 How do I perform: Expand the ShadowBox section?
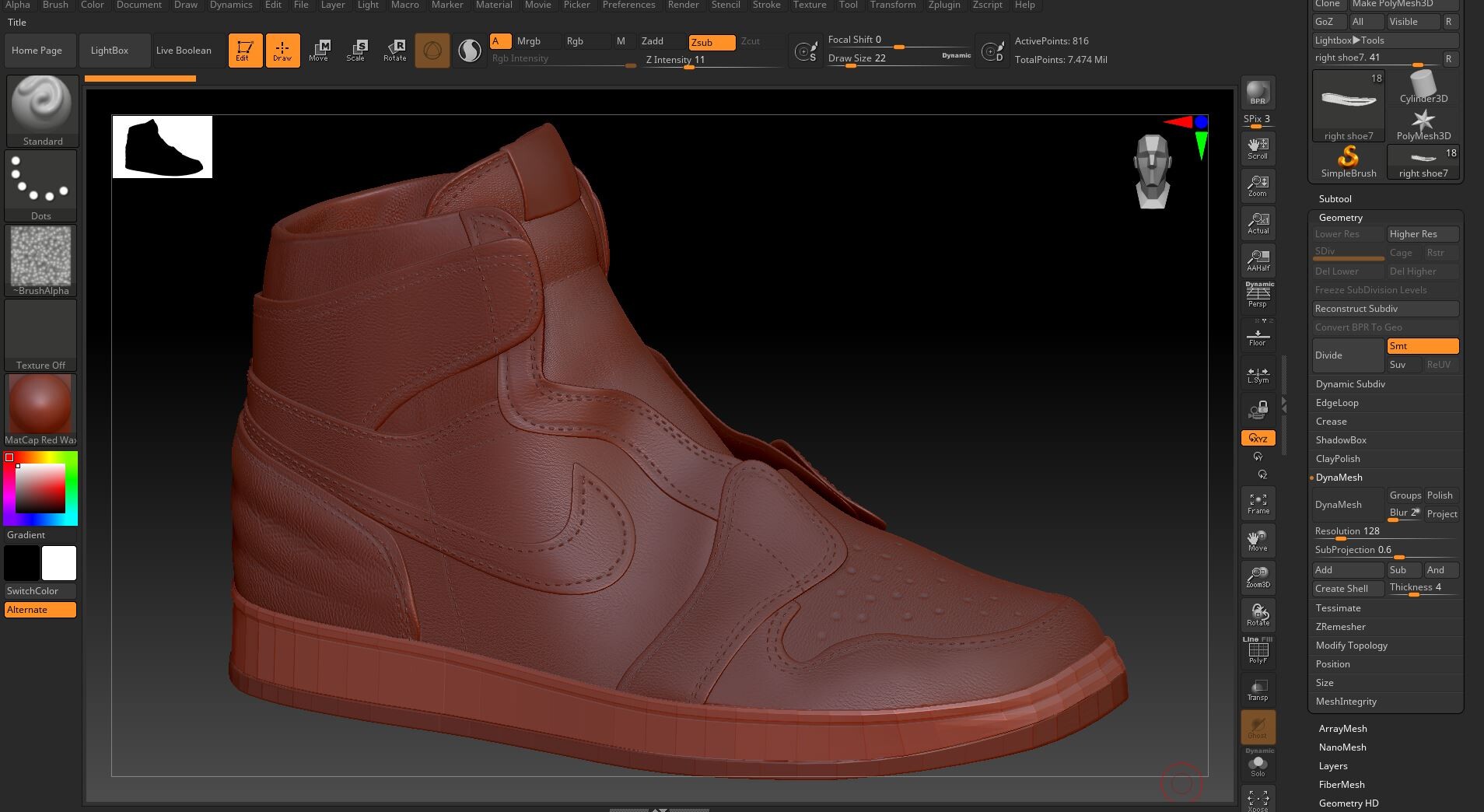pos(1341,440)
